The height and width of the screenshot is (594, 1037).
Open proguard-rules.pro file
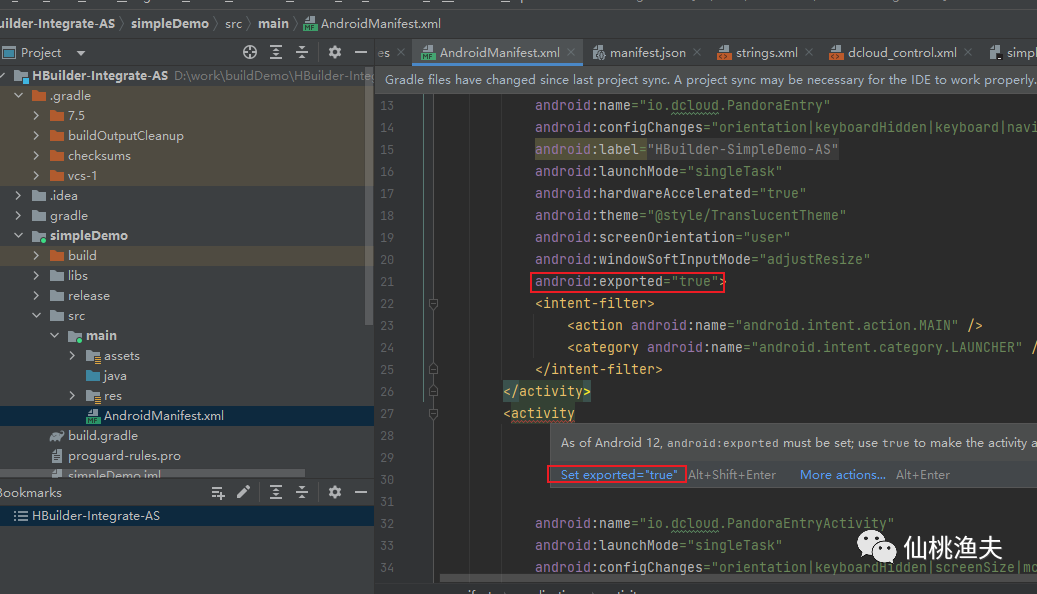pyautogui.click(x=124, y=456)
